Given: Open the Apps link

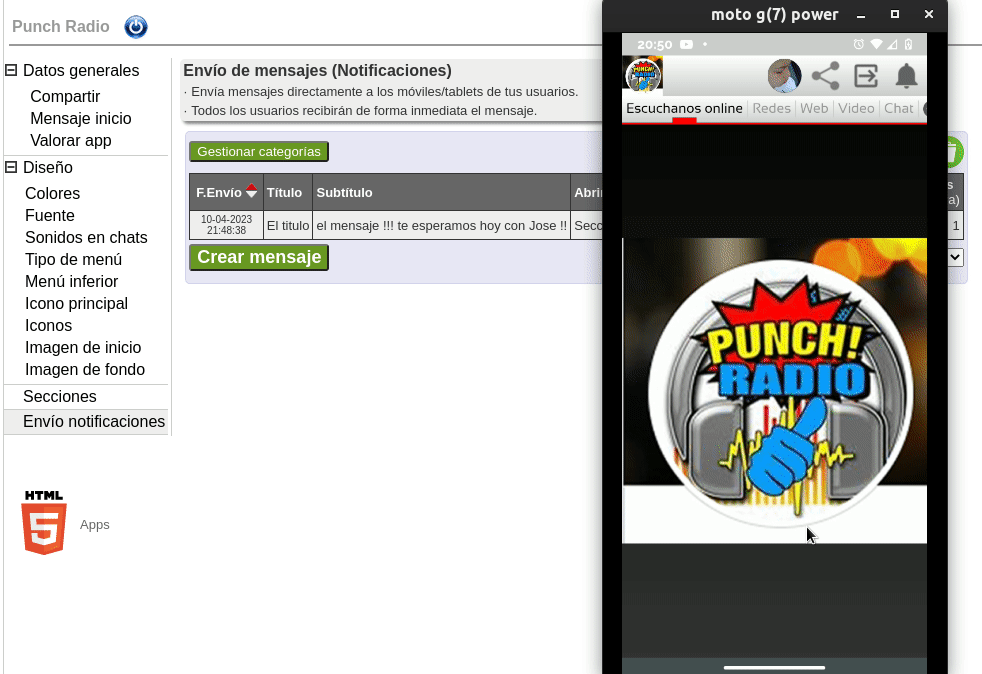Looking at the screenshot, I should pos(95,525).
